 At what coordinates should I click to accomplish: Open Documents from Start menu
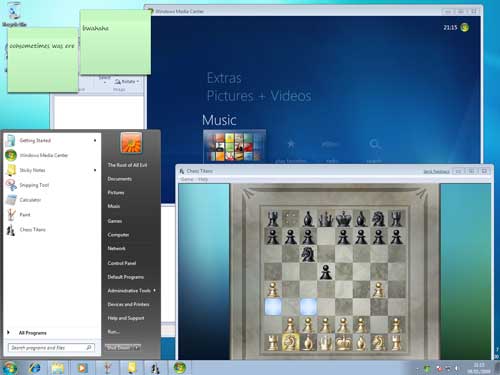tap(119, 179)
